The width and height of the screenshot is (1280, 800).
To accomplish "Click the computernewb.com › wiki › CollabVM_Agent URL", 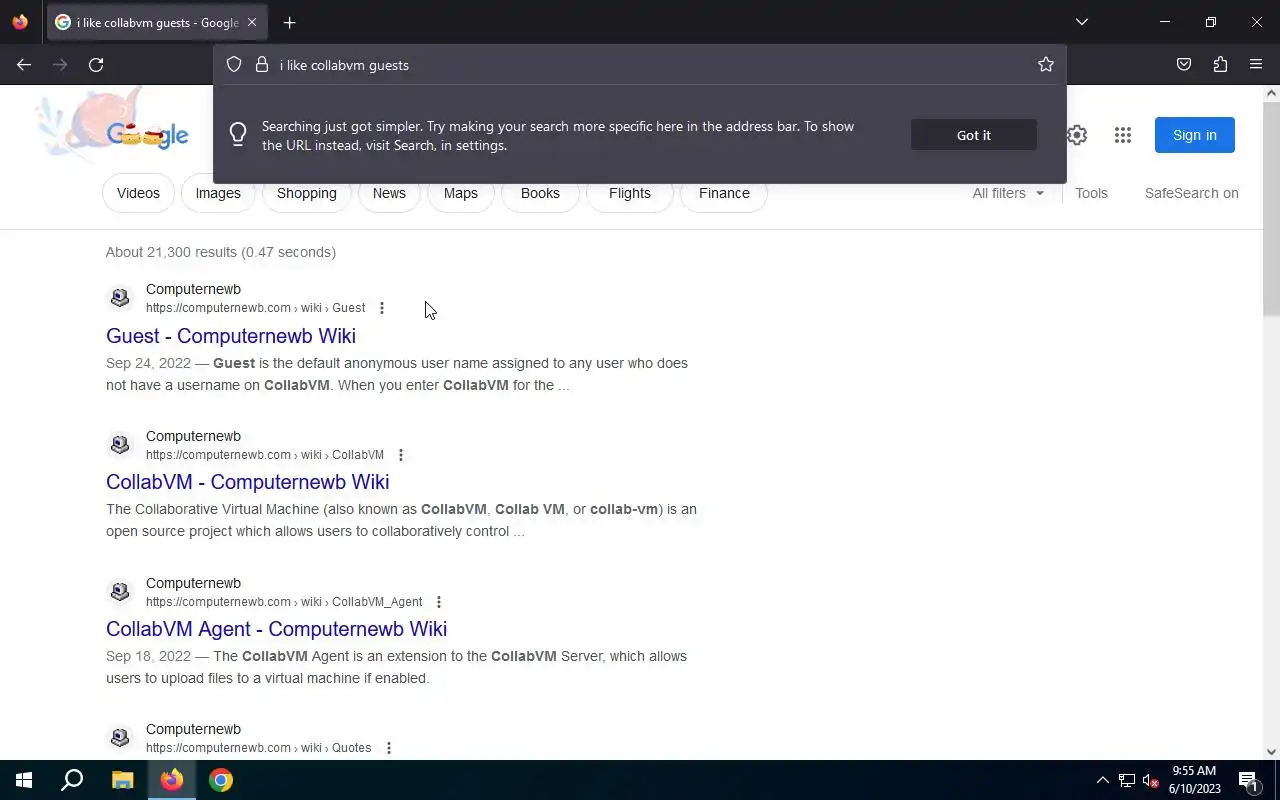I will click(x=284, y=602).
